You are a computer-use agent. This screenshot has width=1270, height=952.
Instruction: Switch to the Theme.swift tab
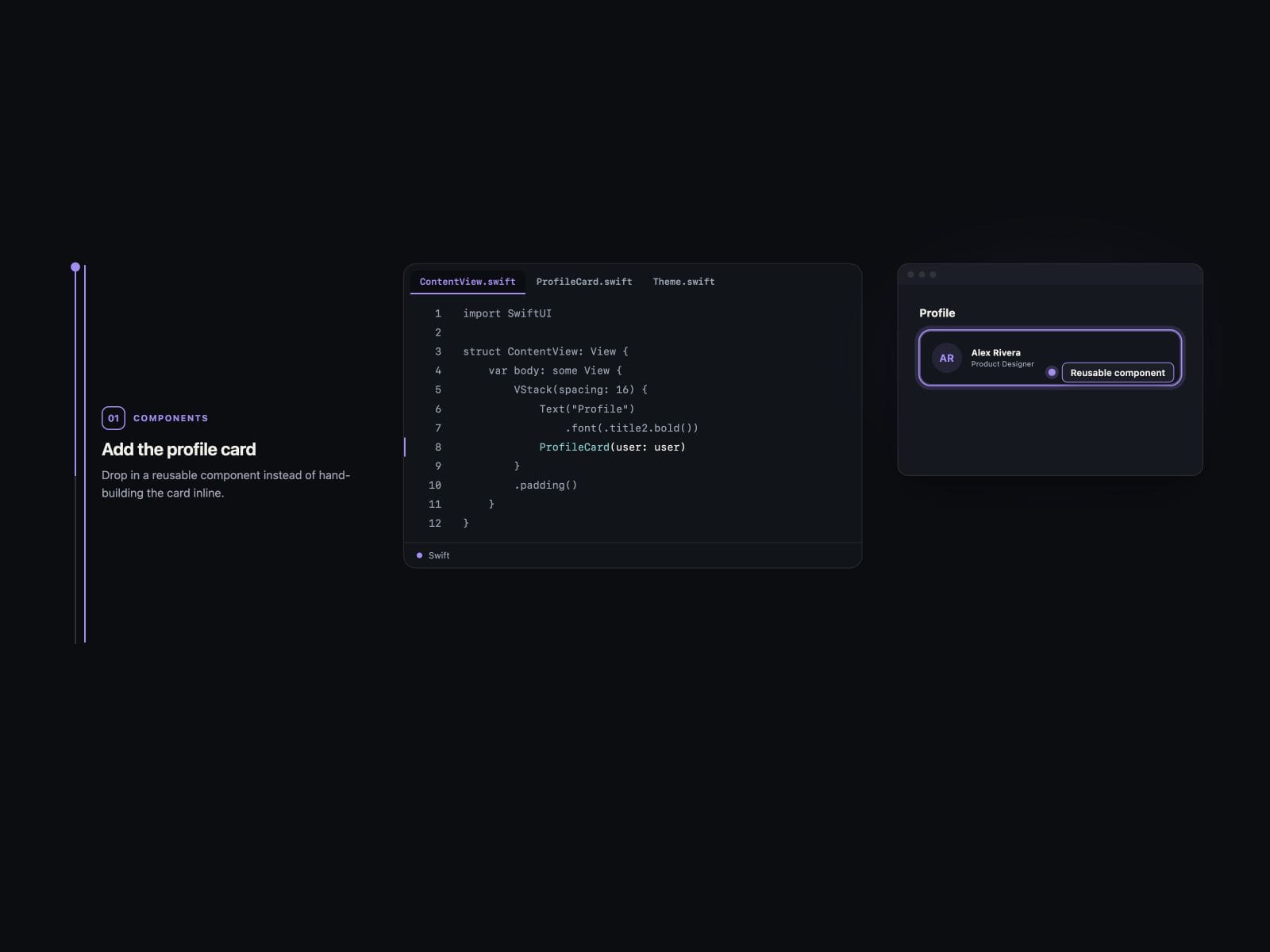coord(683,282)
